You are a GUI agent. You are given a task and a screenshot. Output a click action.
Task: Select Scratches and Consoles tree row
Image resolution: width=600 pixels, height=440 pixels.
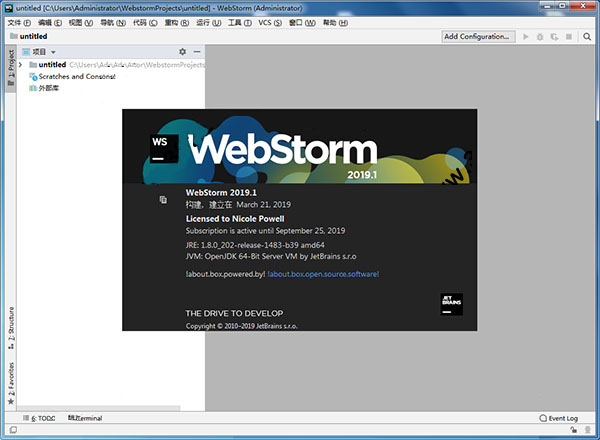(111, 77)
